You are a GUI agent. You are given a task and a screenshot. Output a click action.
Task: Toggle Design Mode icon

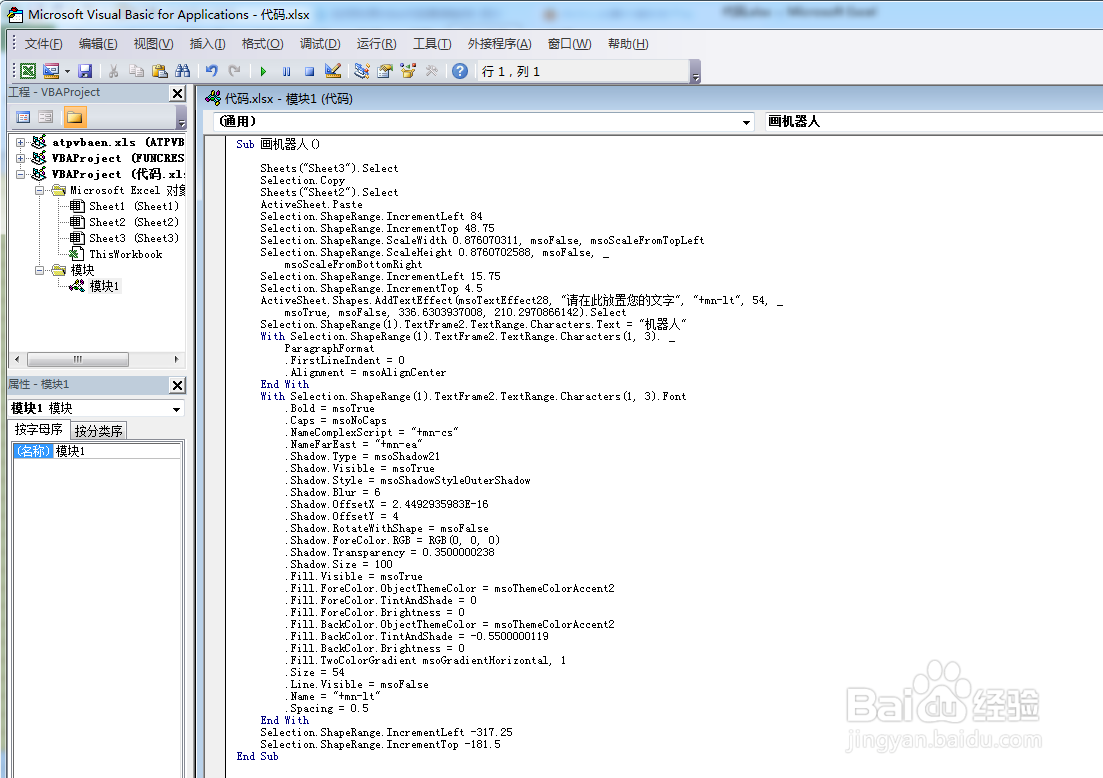333,71
